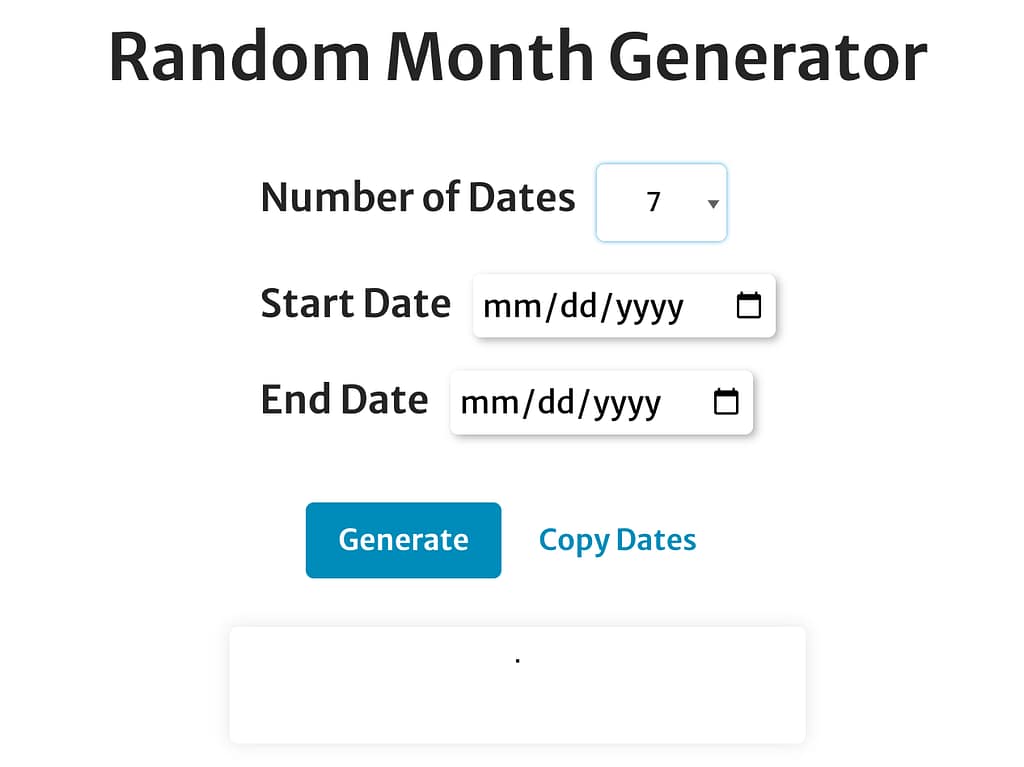Click the Copy Dates link

coord(617,540)
